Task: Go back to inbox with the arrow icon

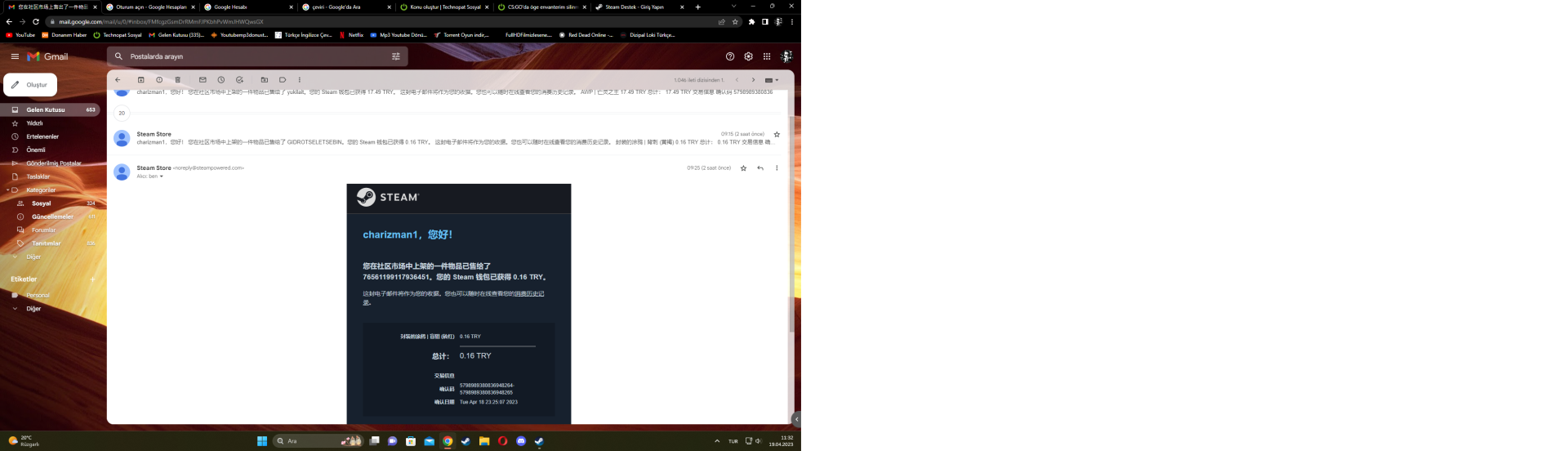Action: 118,80
